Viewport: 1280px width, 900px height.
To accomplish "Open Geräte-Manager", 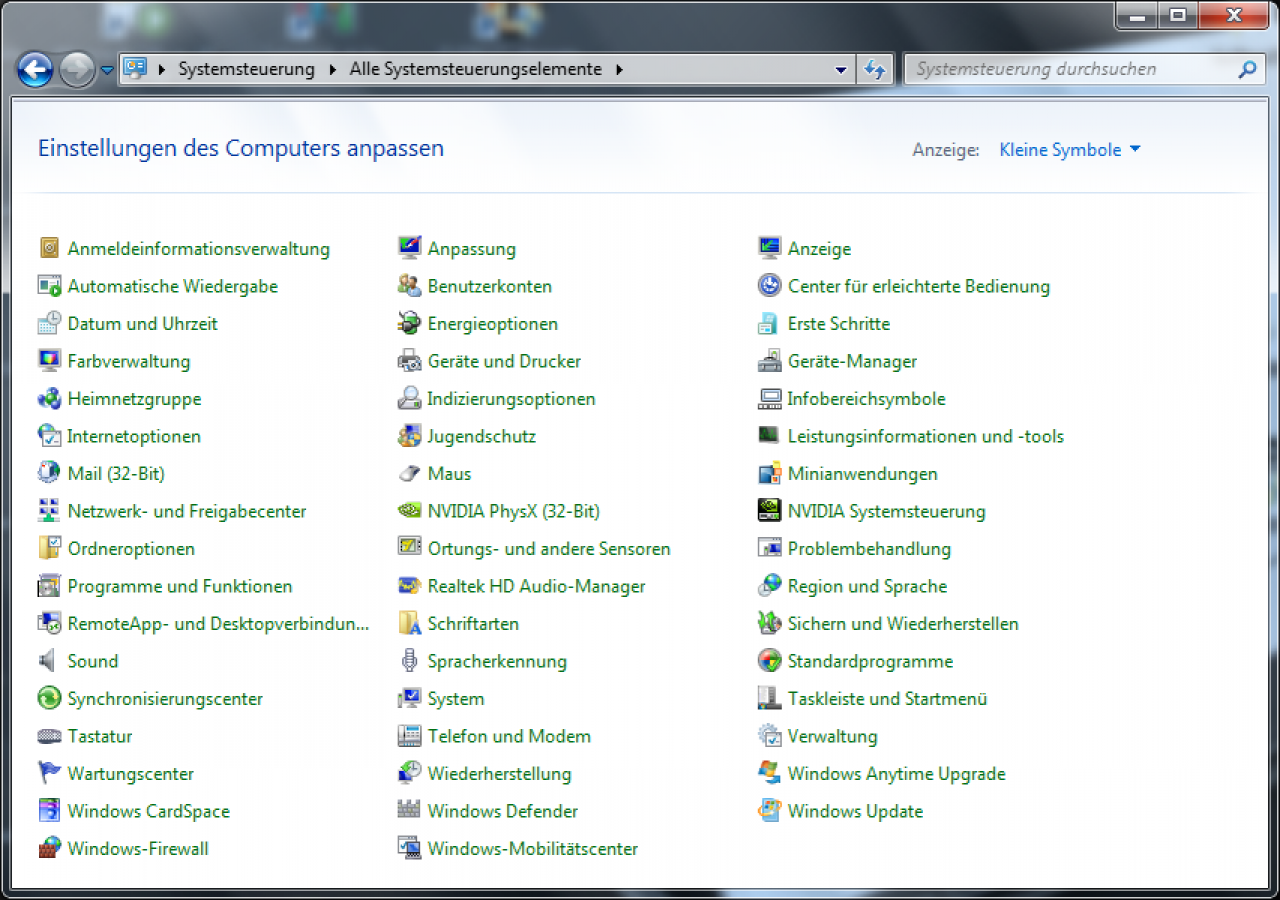I will [x=852, y=361].
